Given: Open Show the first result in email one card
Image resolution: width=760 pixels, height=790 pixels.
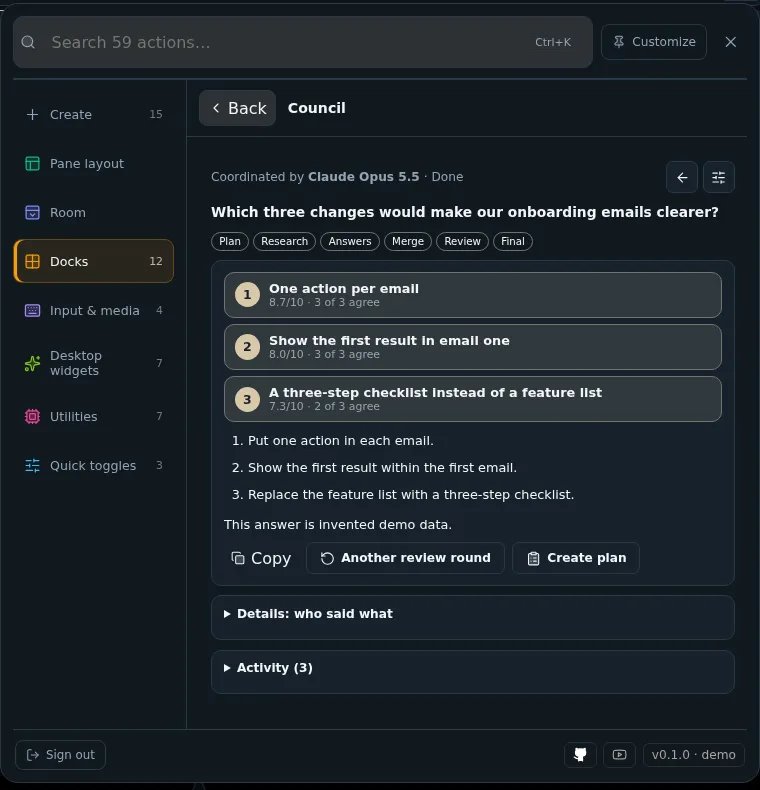Looking at the screenshot, I should point(473,347).
